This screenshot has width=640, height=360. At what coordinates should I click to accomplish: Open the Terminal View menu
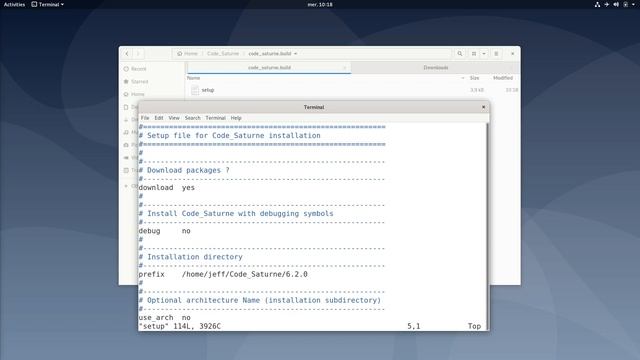[174, 118]
